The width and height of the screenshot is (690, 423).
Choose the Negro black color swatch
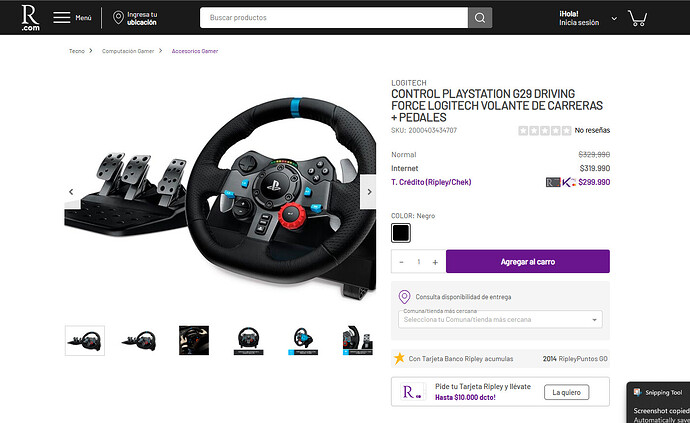tap(401, 233)
